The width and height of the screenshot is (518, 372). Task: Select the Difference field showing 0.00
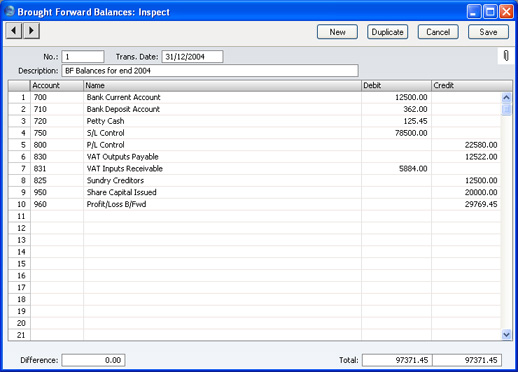[x=93, y=360]
